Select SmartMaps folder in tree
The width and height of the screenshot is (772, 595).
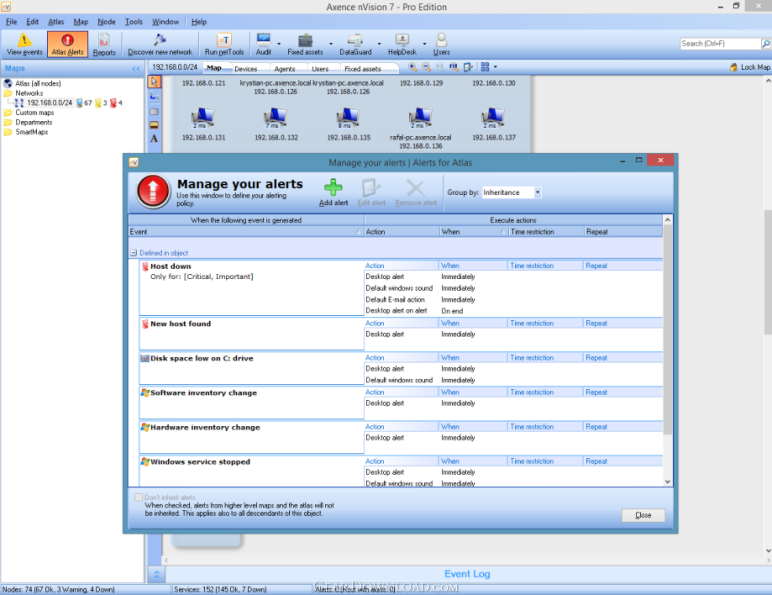[x=32, y=132]
